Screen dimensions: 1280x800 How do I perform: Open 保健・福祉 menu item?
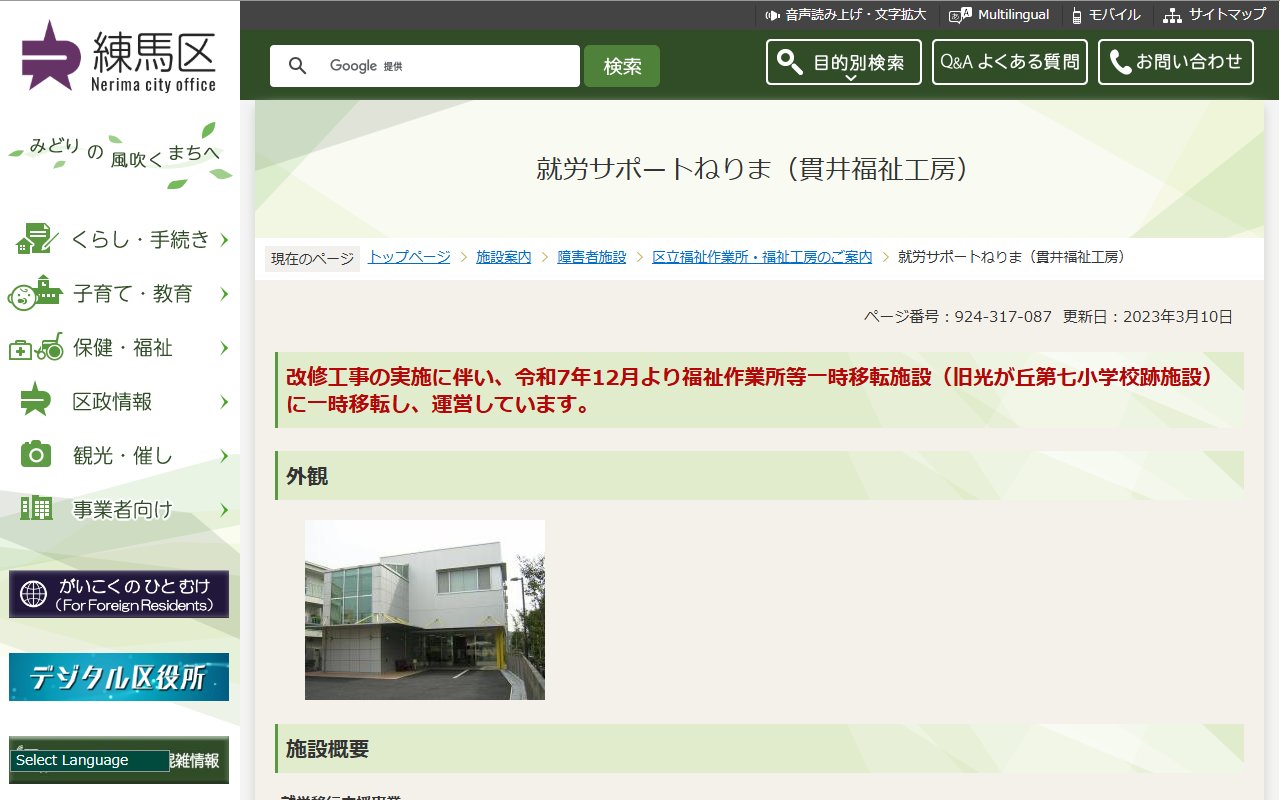tap(120, 348)
